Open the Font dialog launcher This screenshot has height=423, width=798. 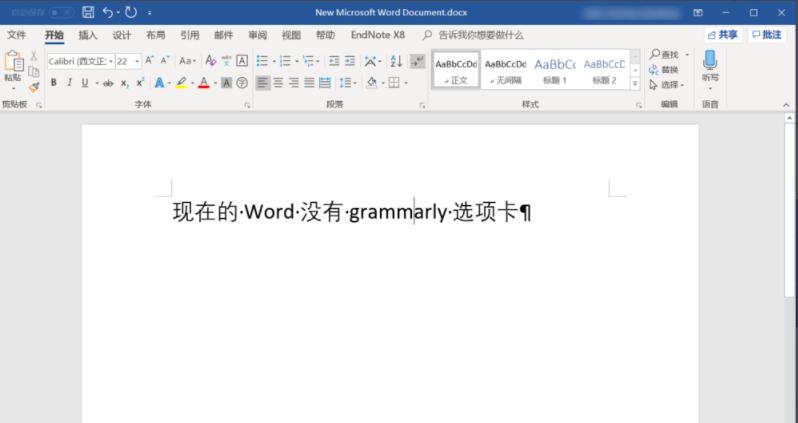[247, 105]
